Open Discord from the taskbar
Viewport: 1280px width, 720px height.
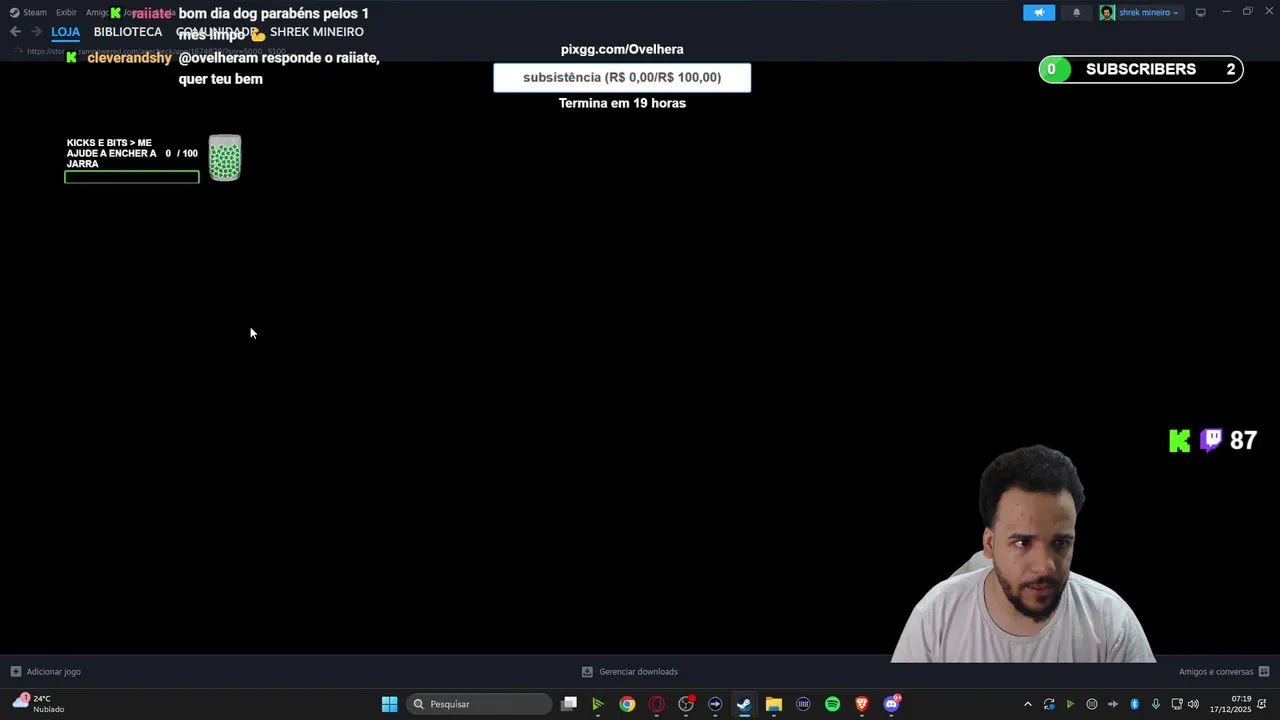891,704
